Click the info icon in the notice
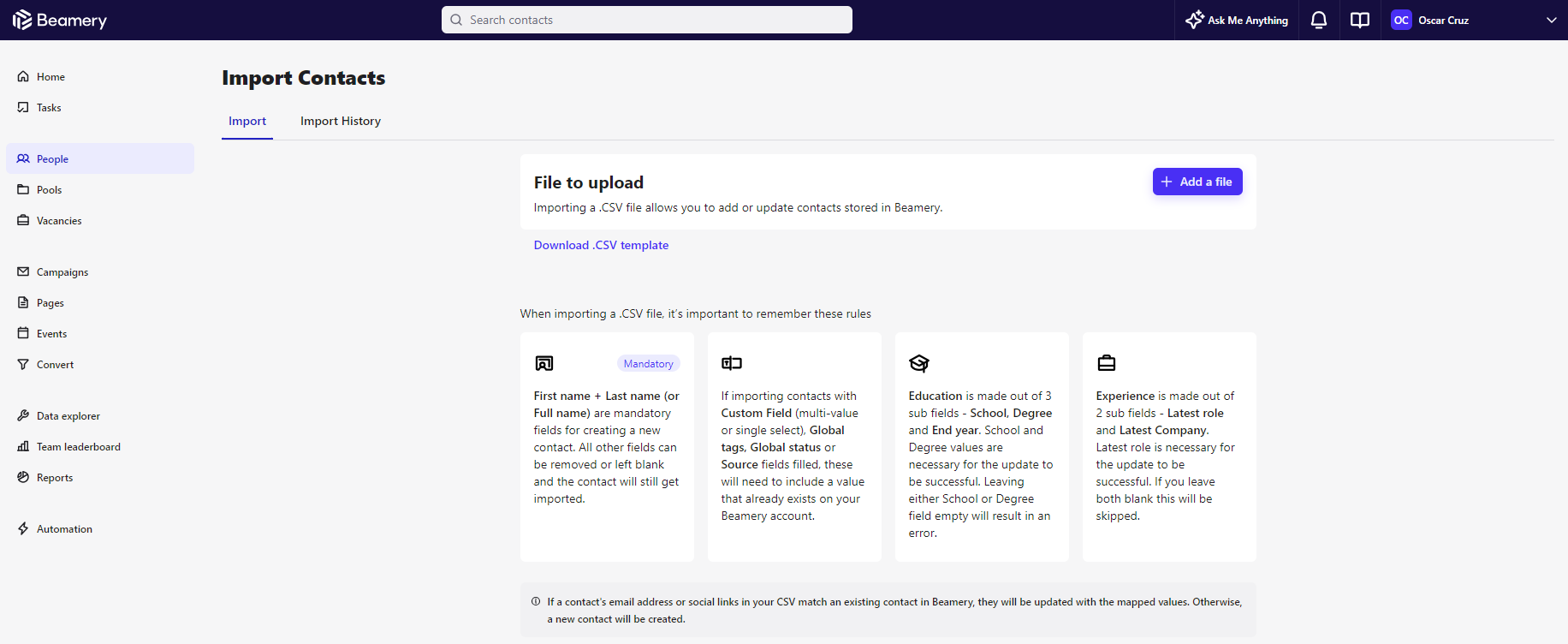 coord(536,601)
